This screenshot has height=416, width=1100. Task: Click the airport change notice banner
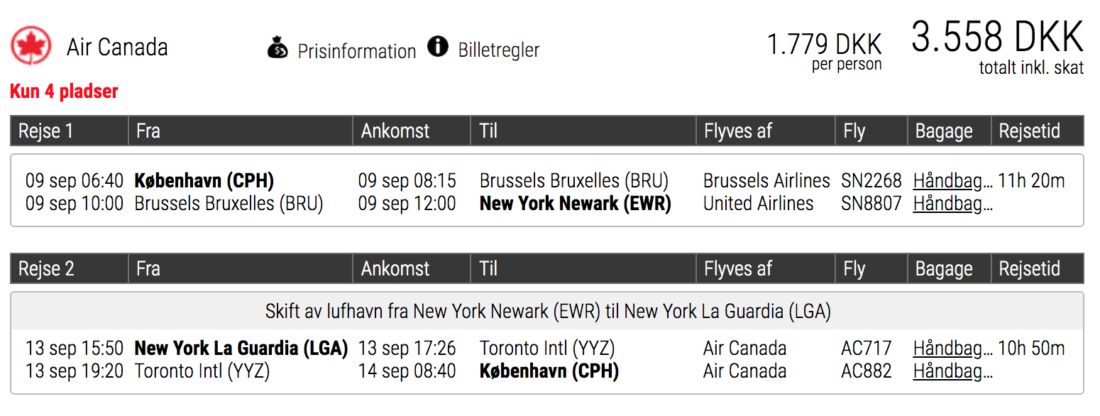coord(547,311)
